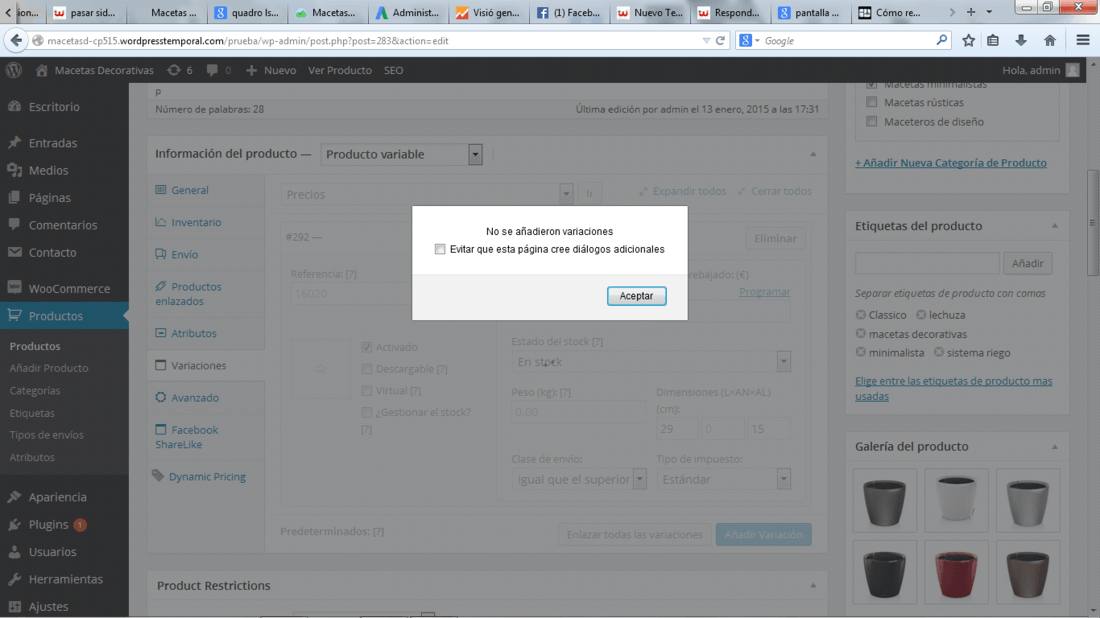1100x618 pixels.
Task: Go to the browser home icon
Action: 1049,41
